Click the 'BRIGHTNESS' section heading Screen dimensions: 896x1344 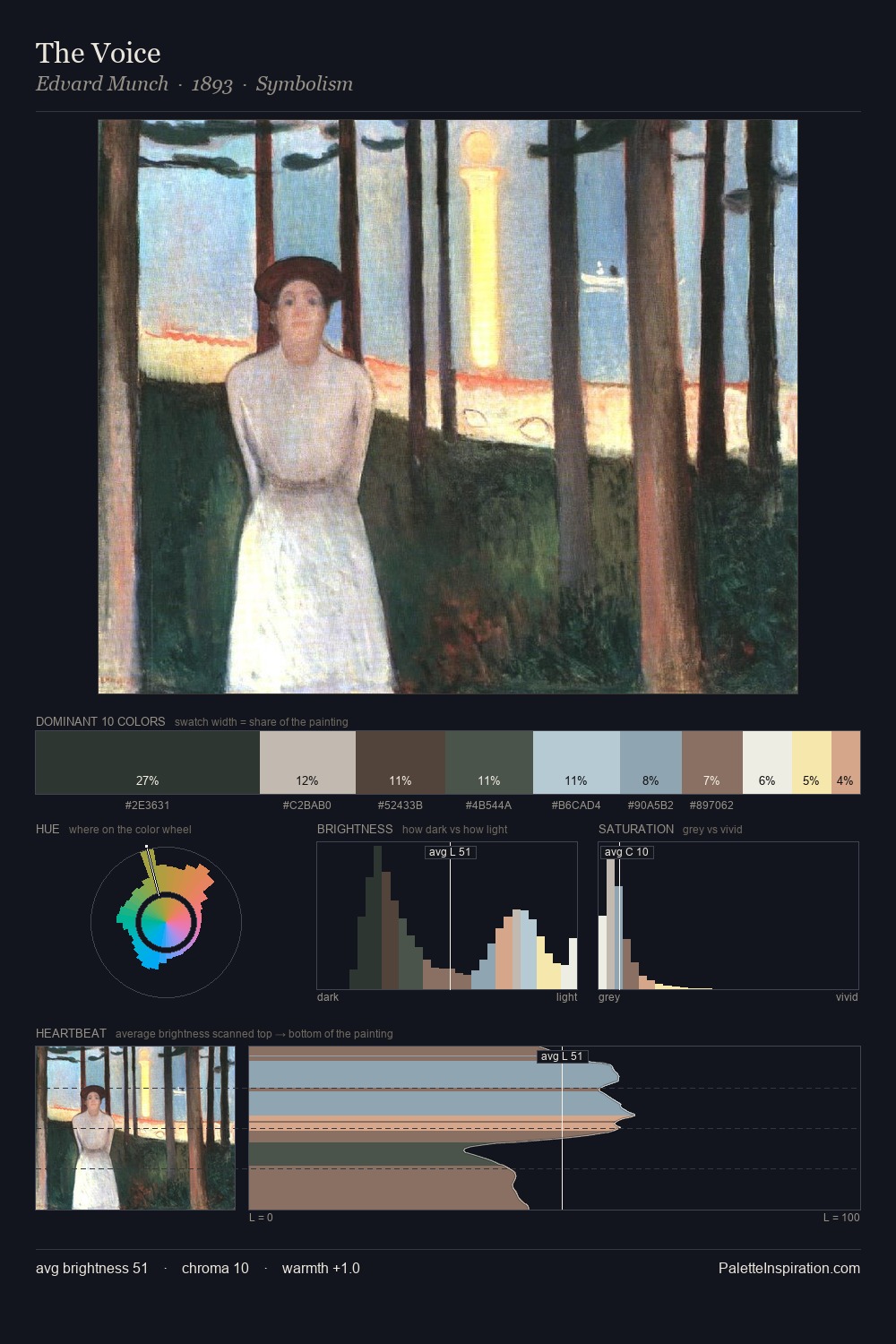click(355, 829)
